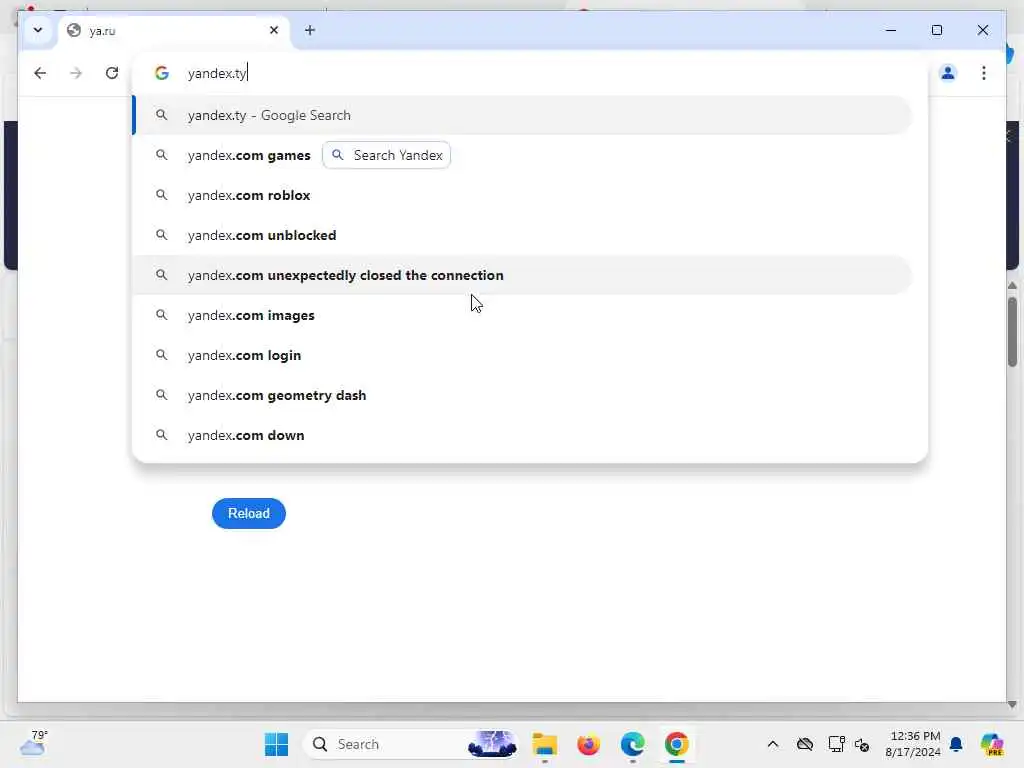Go back with the browser back arrow
The image size is (1024, 768).
click(40, 73)
